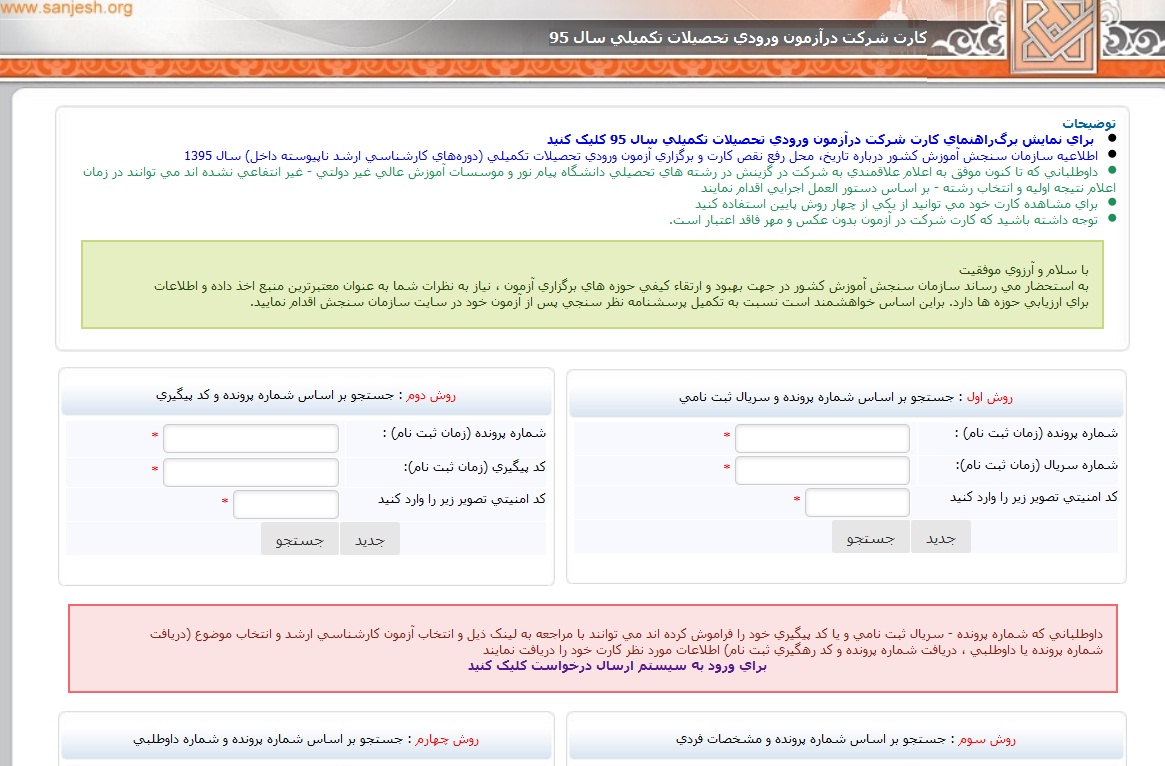Focus the شماره پرونده field under روش اول
This screenshot has width=1165, height=766.
pyautogui.click(x=822, y=438)
